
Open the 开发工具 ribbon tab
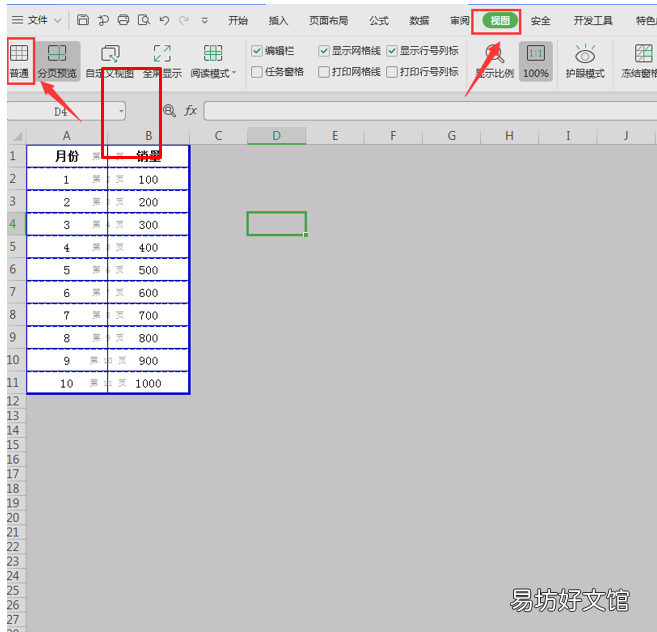593,21
